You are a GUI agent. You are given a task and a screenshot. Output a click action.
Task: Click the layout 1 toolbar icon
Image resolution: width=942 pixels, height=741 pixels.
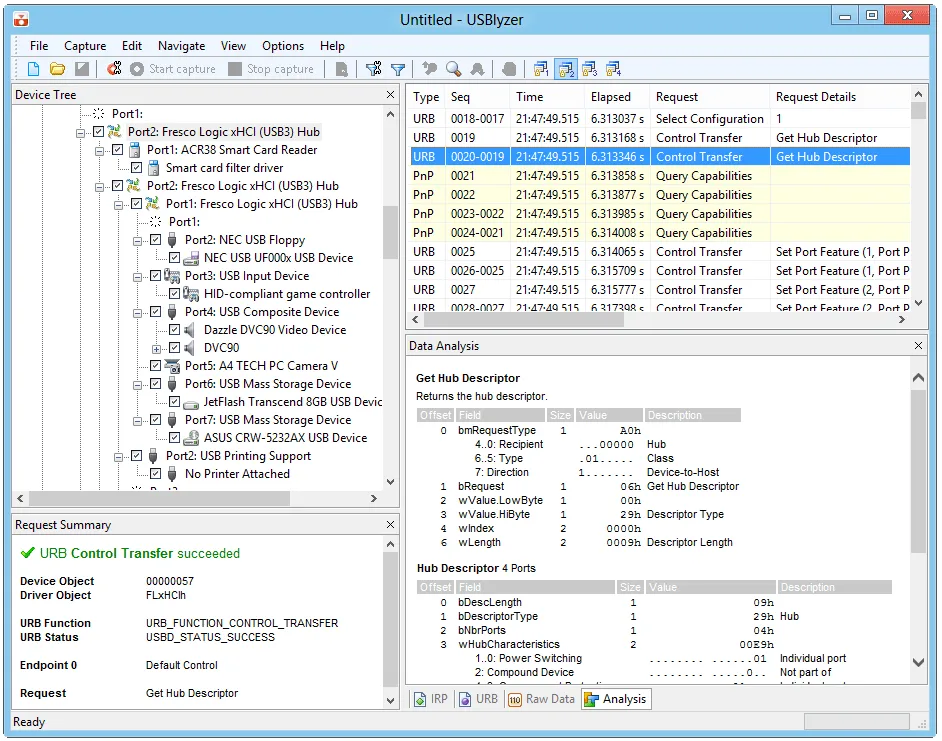pos(541,69)
